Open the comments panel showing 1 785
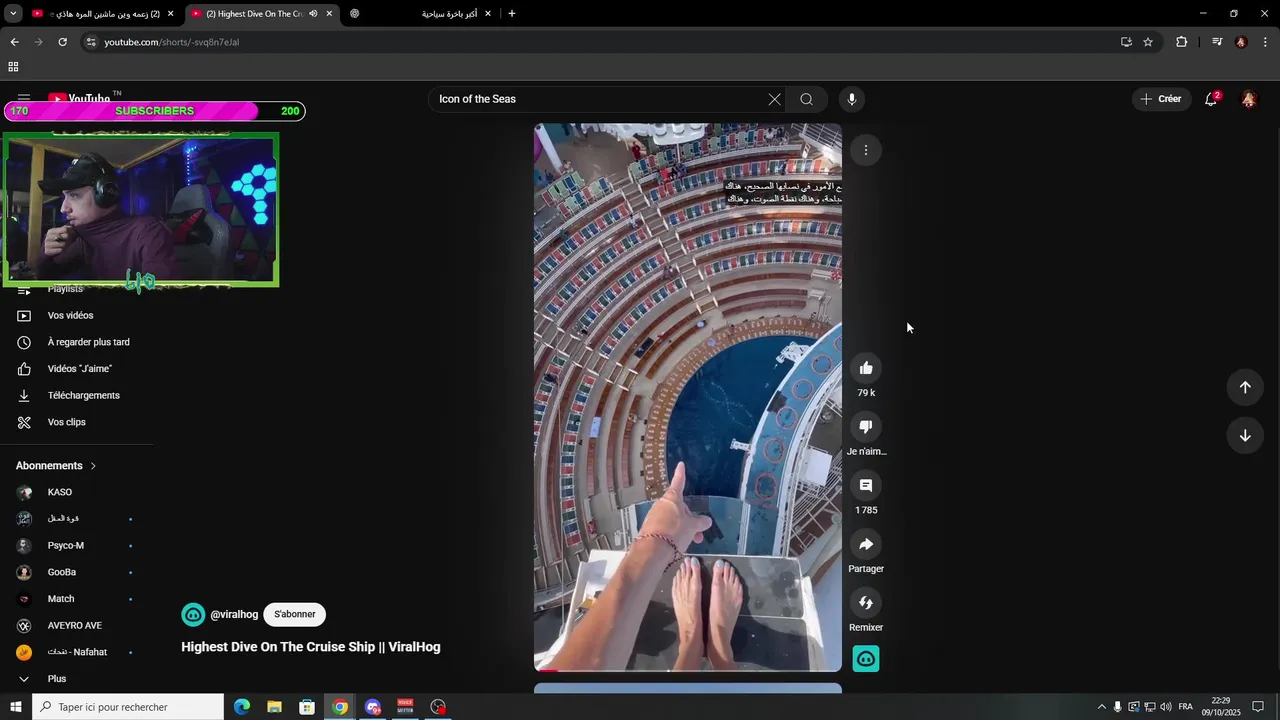Image resolution: width=1280 pixels, height=720 pixels. (x=866, y=485)
